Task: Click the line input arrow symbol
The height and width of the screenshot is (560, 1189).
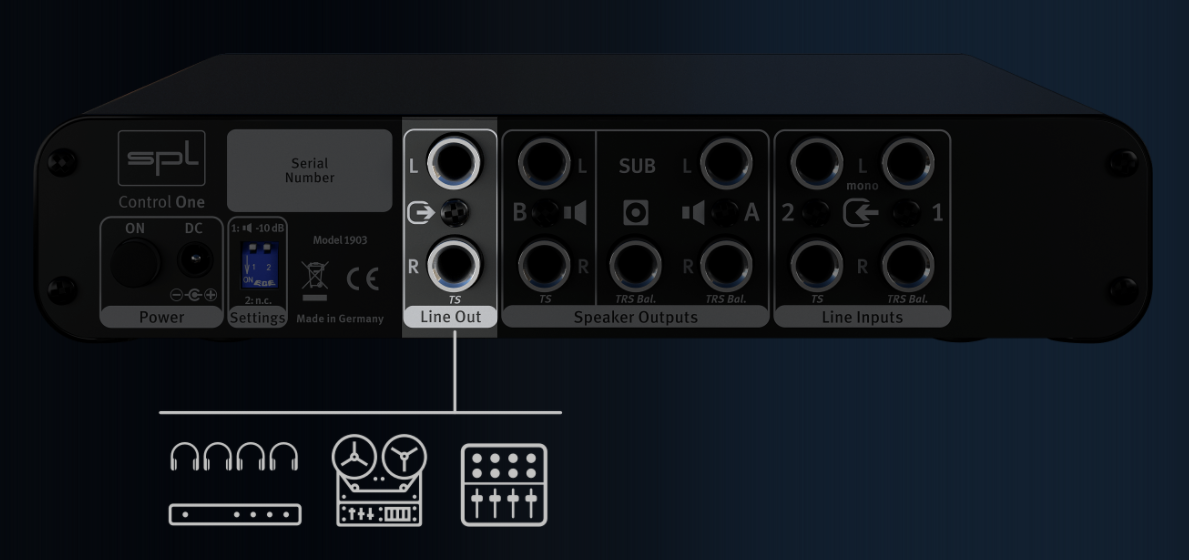Action: point(861,213)
